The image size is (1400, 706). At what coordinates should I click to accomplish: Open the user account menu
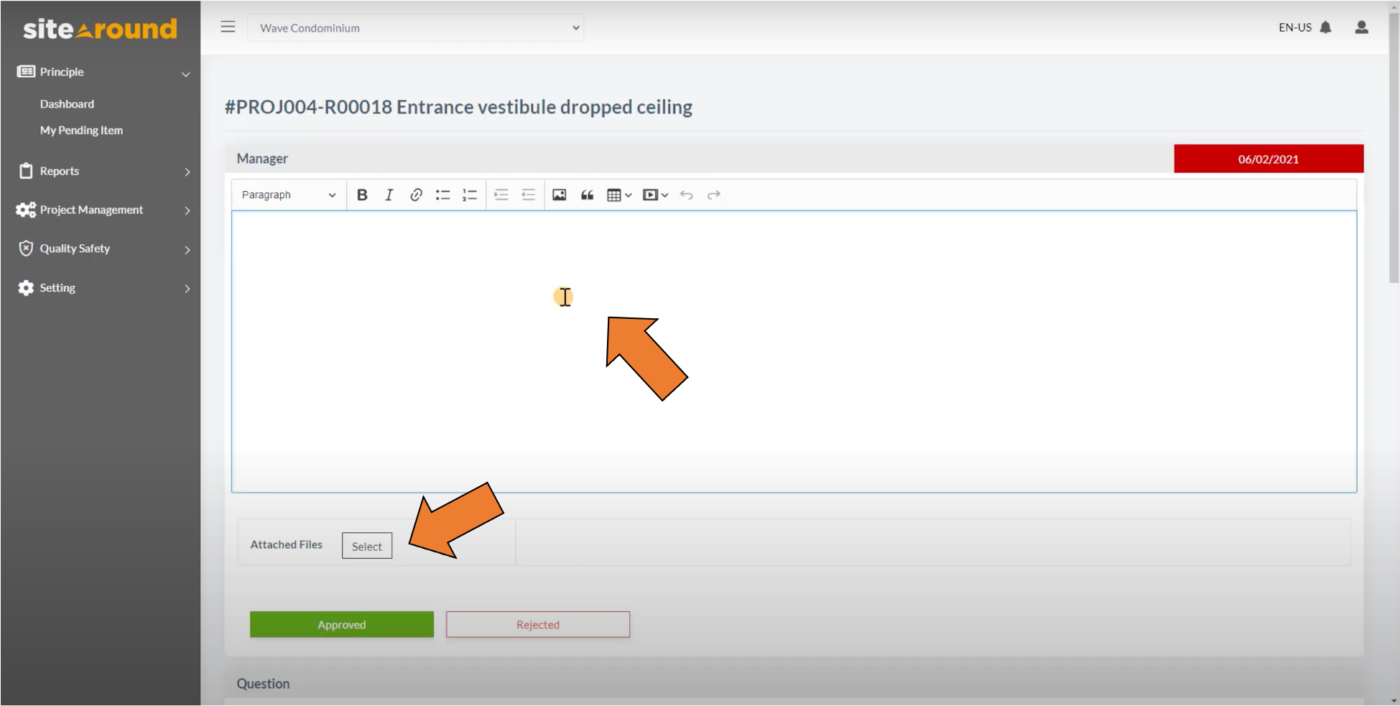(1361, 27)
